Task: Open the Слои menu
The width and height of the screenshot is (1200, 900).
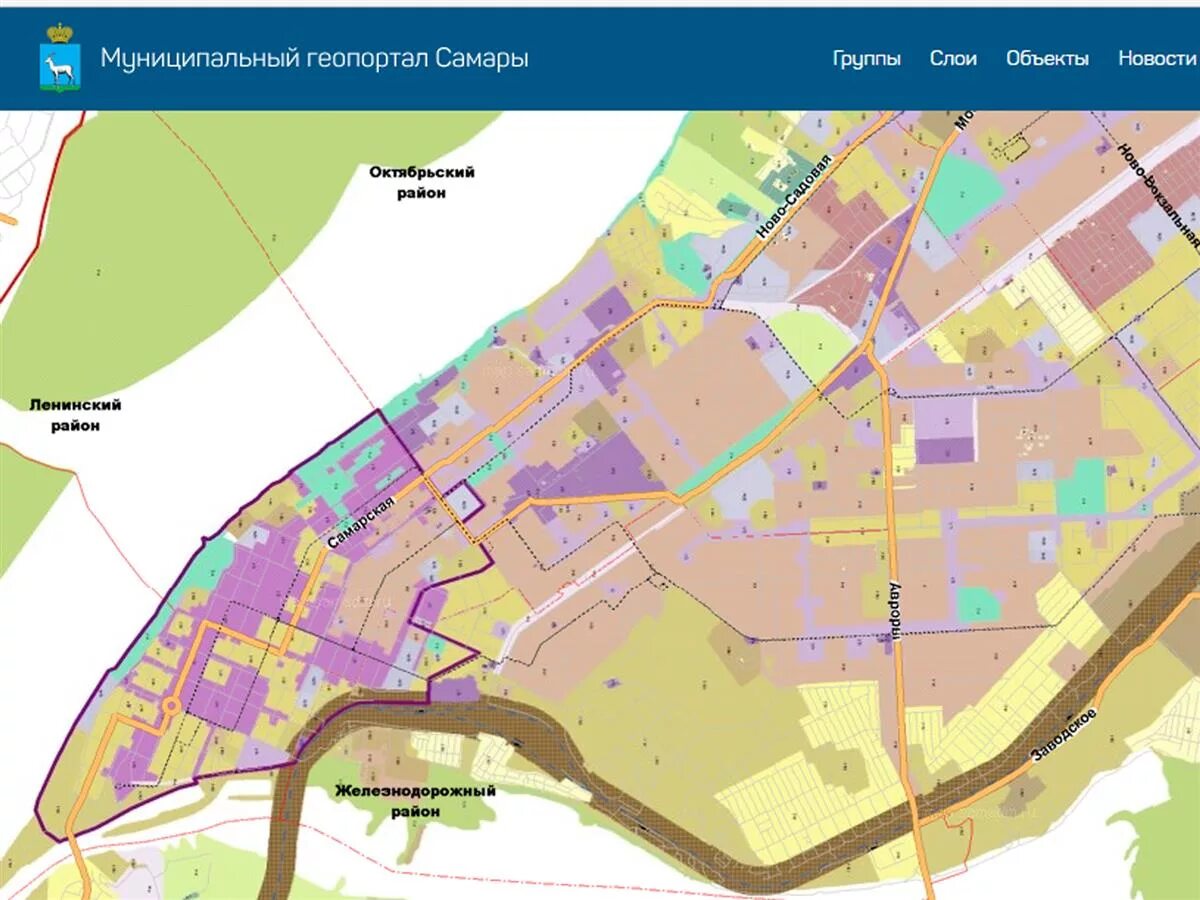Action: (x=952, y=58)
